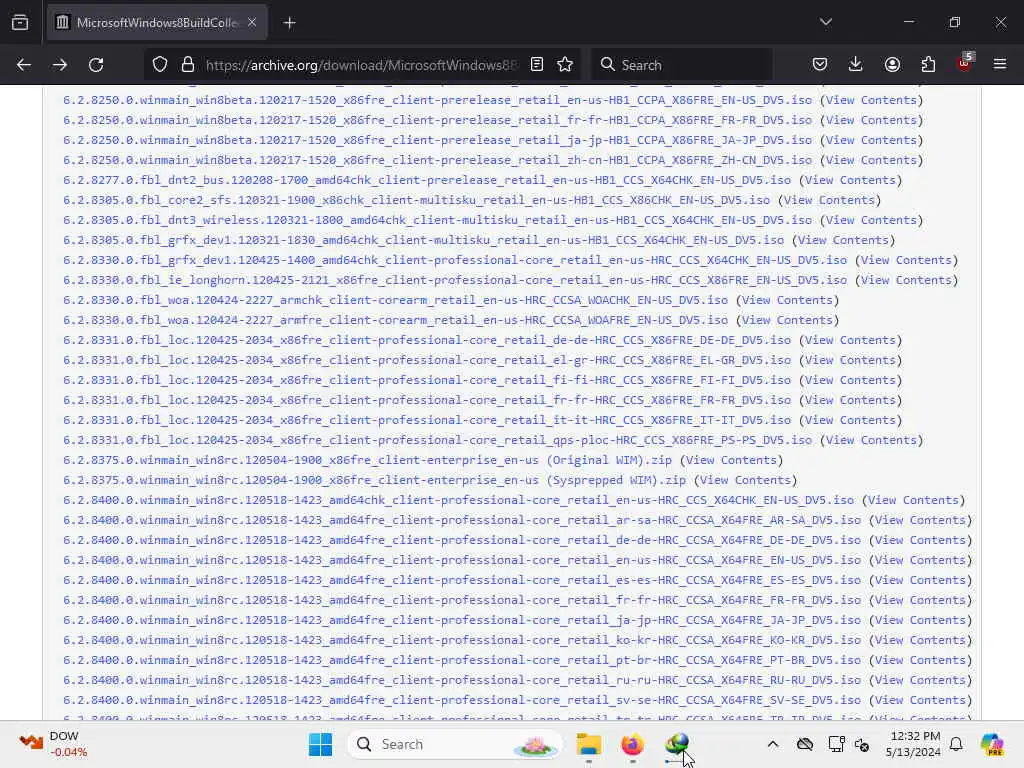The height and width of the screenshot is (768, 1024).
Task: View Contents of 8250 ja-jp iso
Action: pos(871,140)
